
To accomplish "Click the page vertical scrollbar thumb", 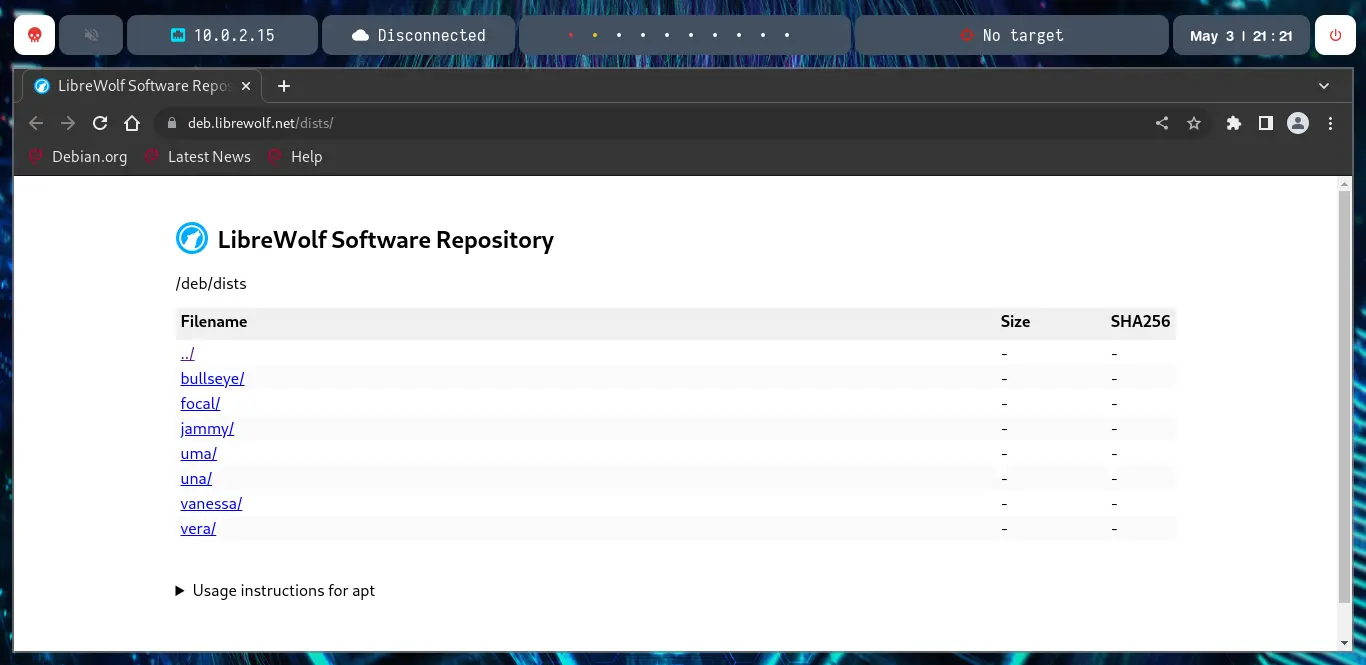I will [x=1344, y=396].
